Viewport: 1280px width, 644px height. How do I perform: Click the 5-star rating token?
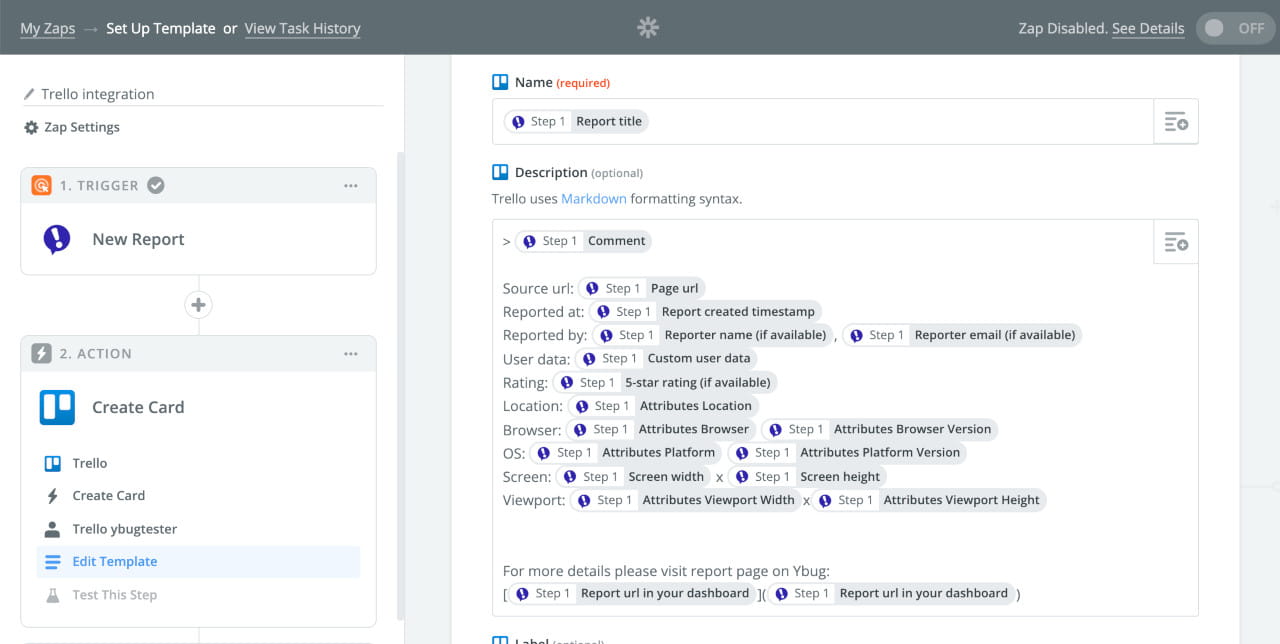665,382
